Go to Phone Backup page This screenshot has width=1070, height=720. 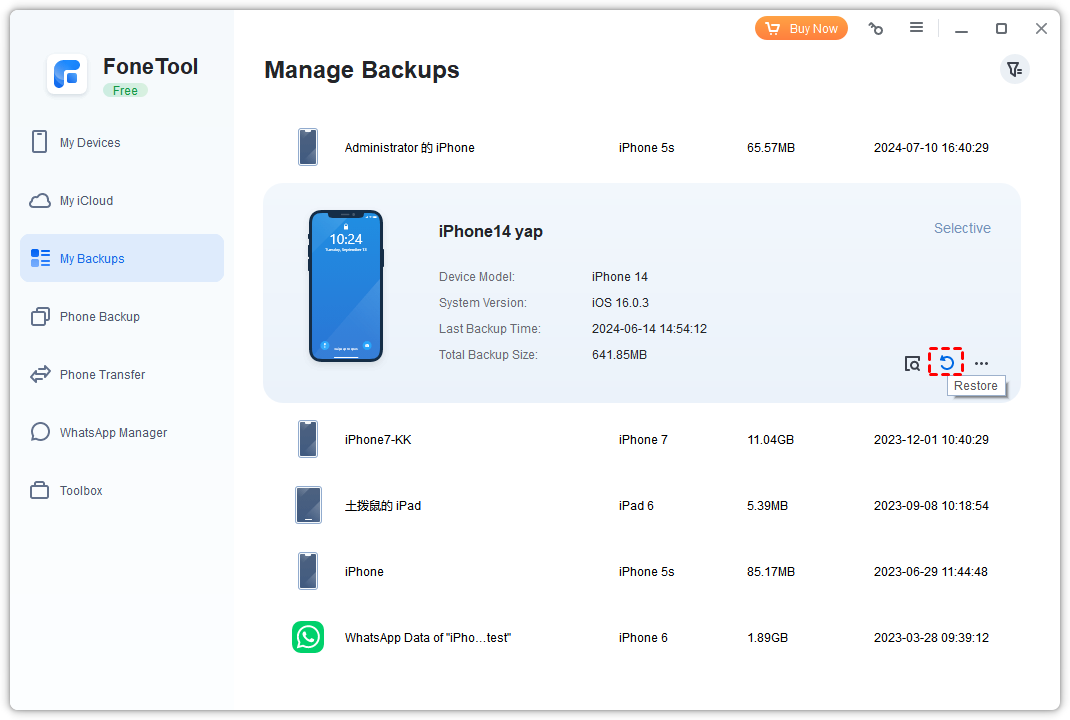(121, 317)
